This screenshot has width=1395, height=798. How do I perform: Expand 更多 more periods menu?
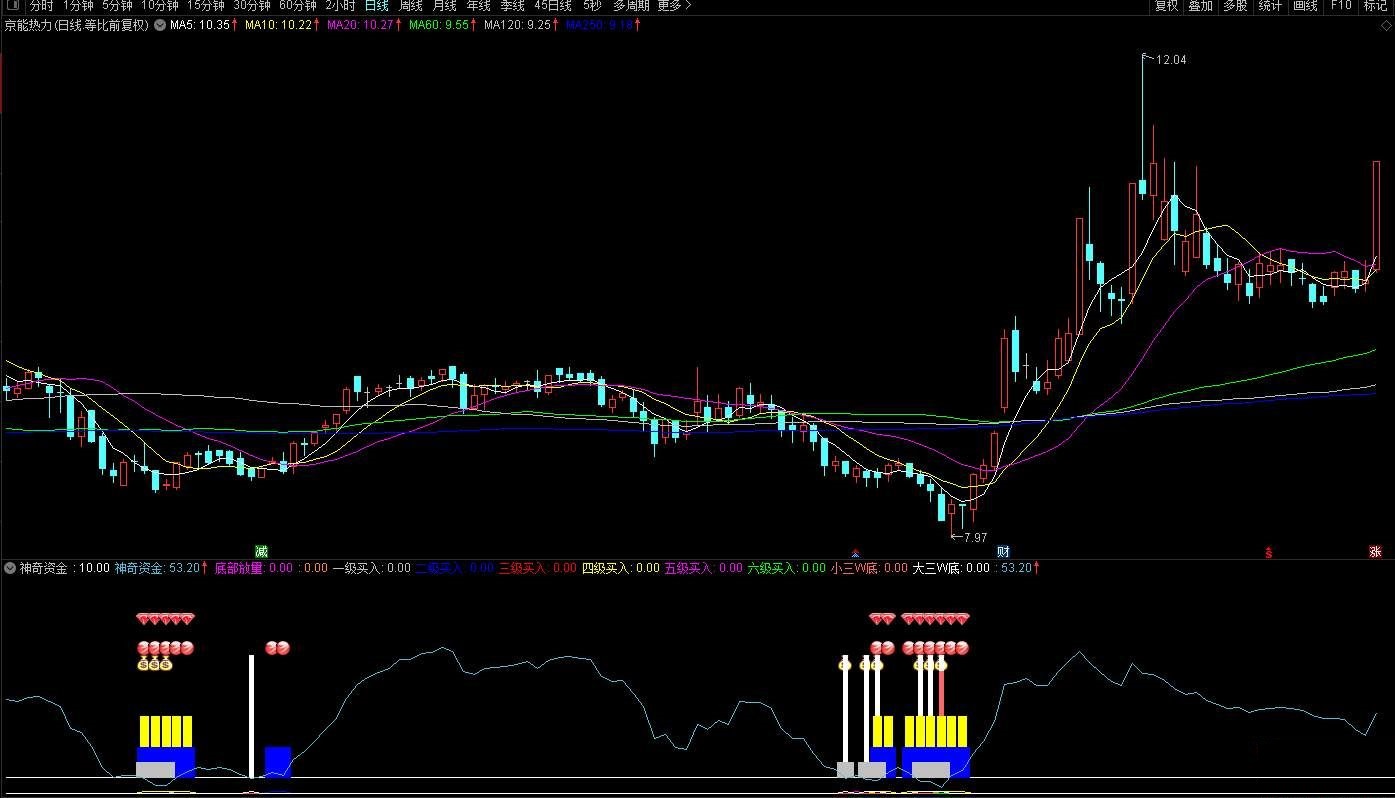pyautogui.click(x=674, y=6)
